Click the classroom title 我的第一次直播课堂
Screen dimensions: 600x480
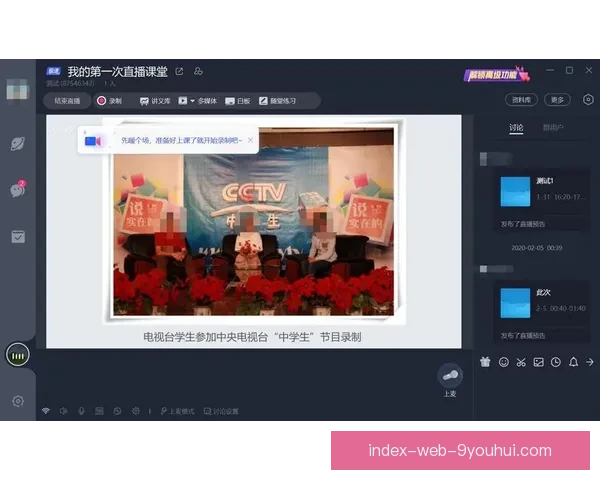pos(117,72)
